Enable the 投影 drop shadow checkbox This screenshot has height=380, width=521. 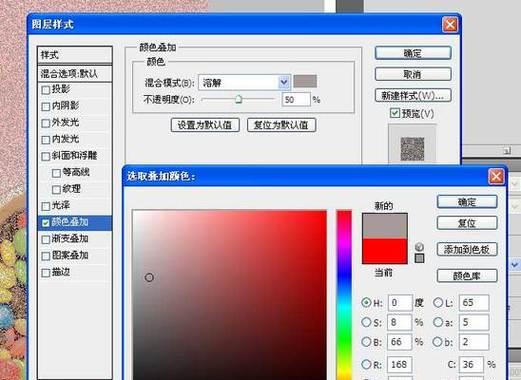coord(46,90)
